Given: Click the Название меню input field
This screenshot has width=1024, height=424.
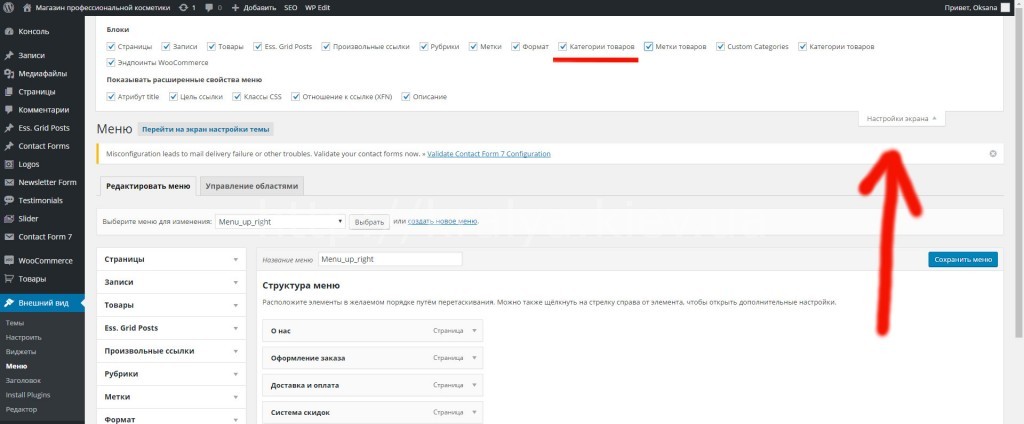Looking at the screenshot, I should [390, 259].
